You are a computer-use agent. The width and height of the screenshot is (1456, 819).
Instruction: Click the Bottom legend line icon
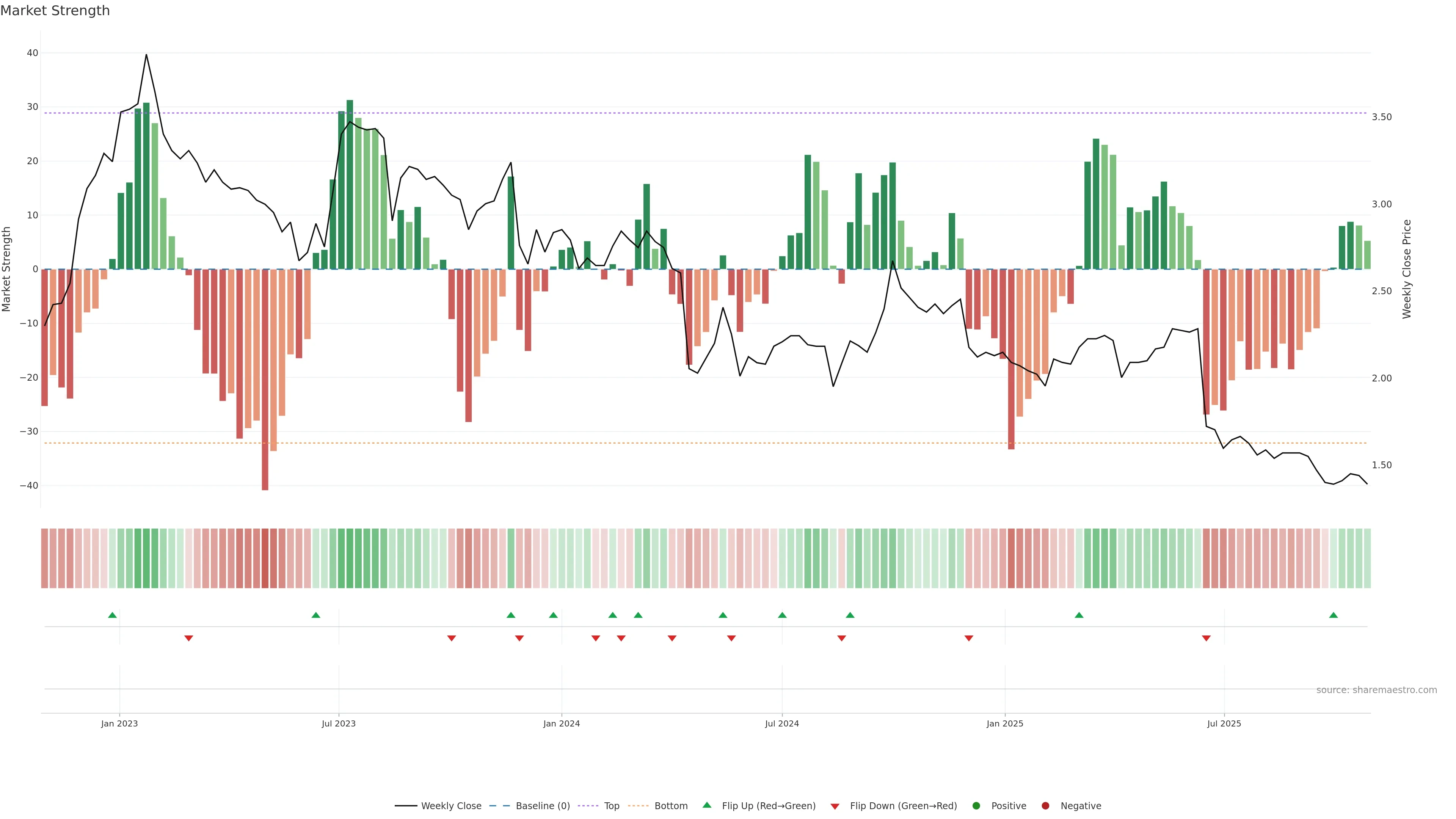[638, 805]
